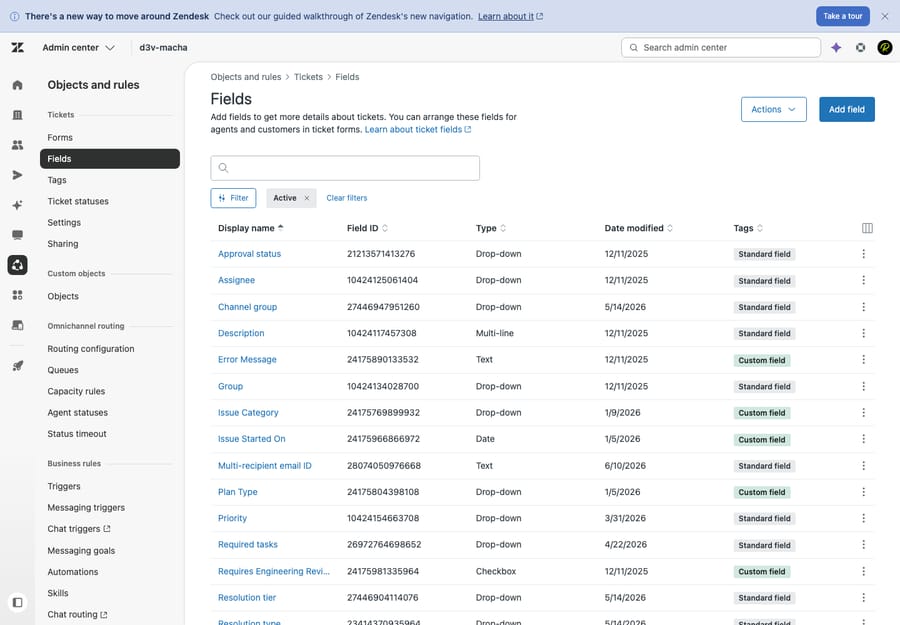The width and height of the screenshot is (900, 625).
Task: Open Learn about ticket fields link
Action: [418, 130]
